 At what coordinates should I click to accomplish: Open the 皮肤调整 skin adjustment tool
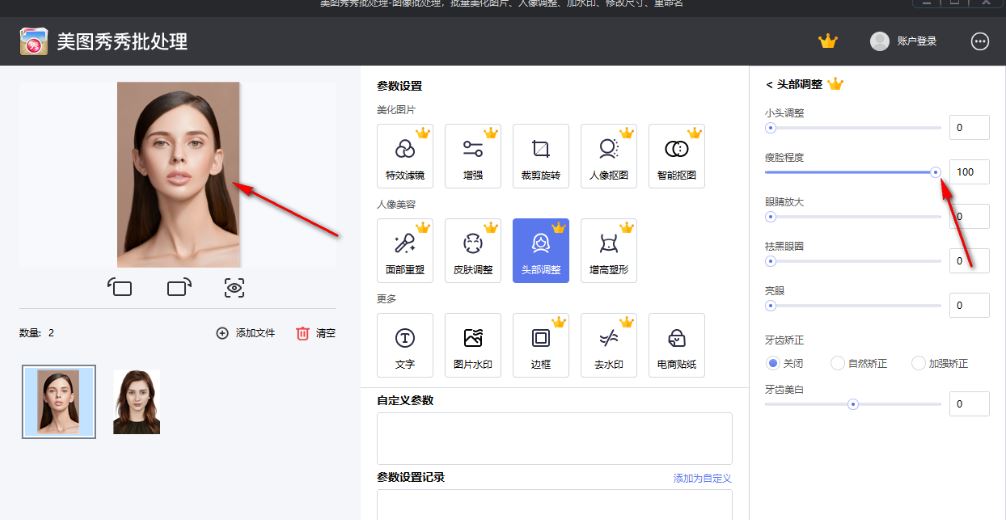pos(473,250)
